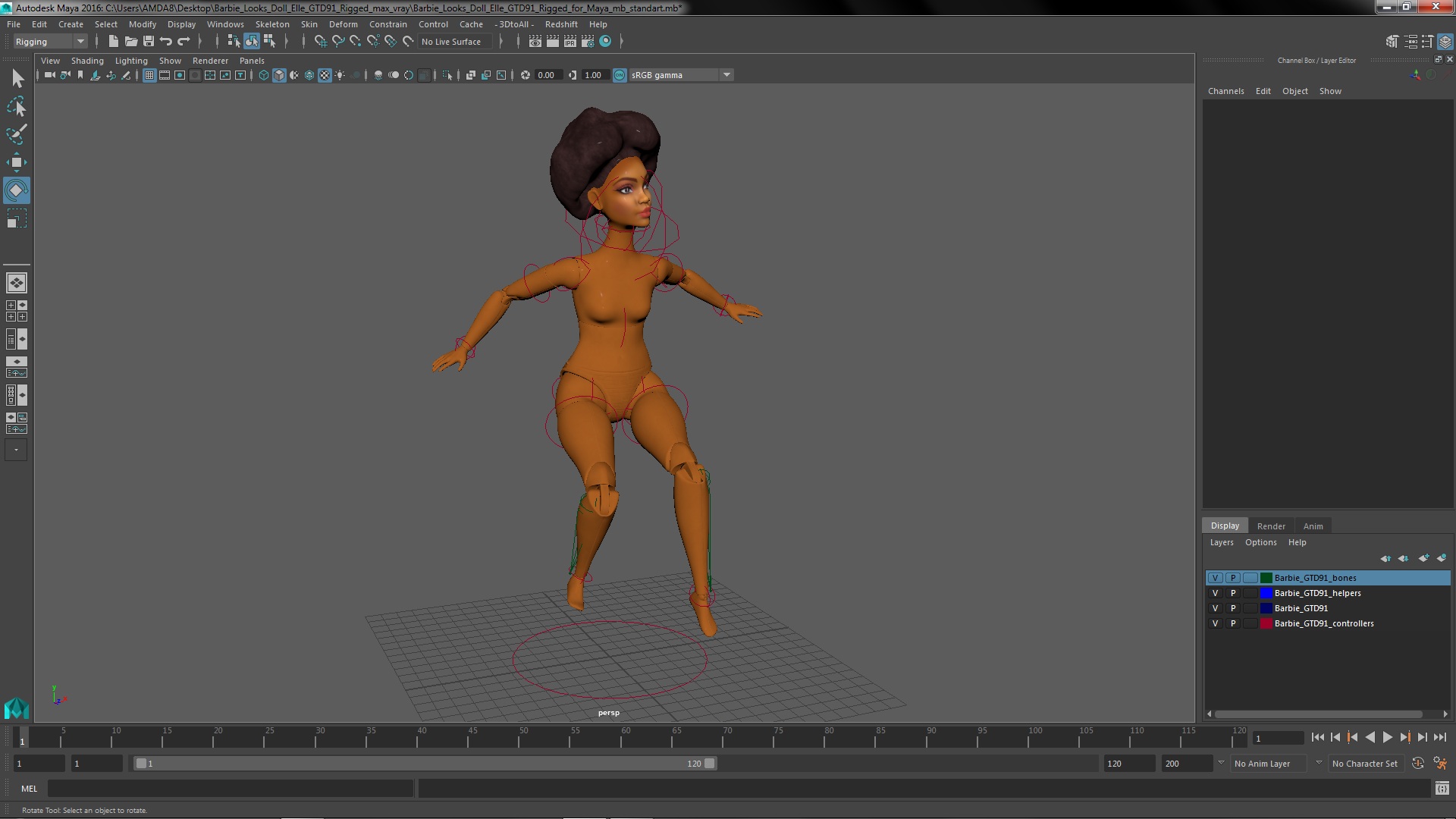This screenshot has height=819, width=1456.
Task: Open the Skeleton menu
Action: 272,24
